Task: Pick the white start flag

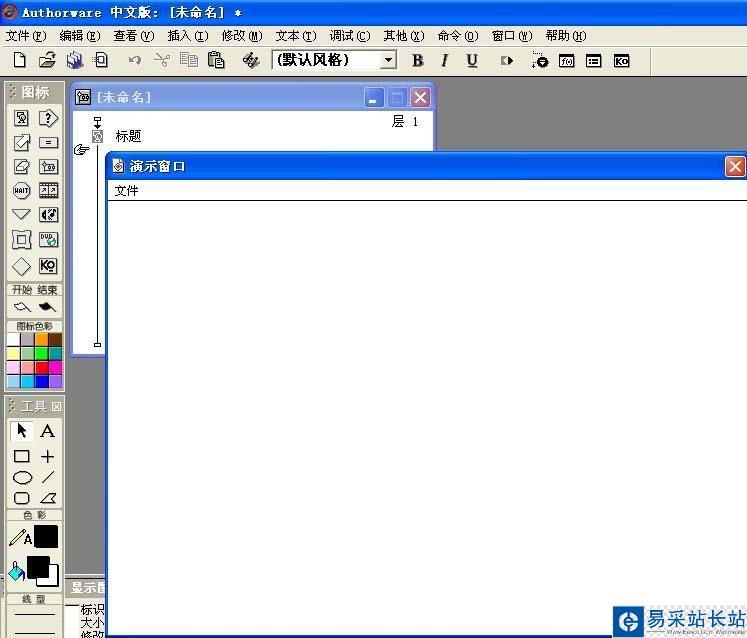Action: tap(21, 307)
